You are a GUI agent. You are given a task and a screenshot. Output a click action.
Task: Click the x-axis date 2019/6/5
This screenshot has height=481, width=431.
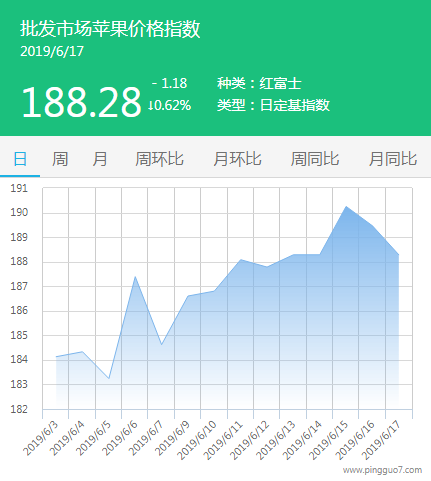[x=94, y=438]
